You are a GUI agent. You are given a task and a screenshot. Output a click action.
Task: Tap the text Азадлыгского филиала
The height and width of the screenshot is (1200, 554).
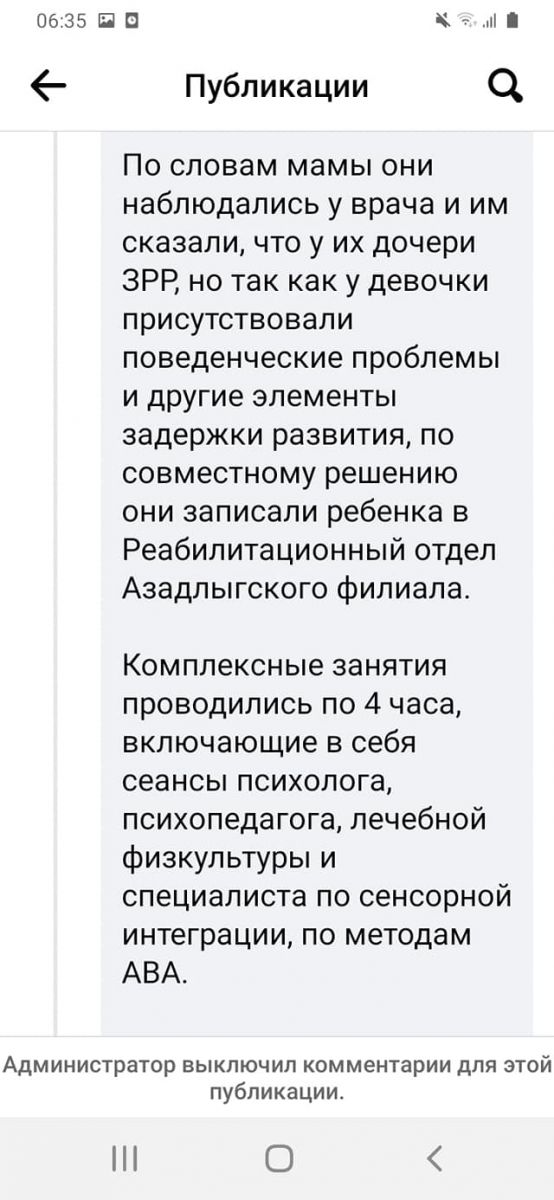coord(295,590)
